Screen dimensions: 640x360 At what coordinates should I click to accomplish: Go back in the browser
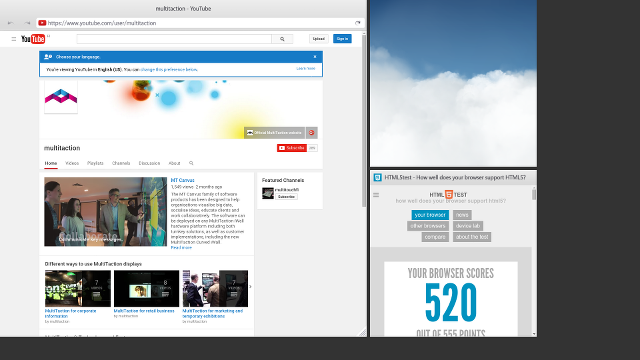[x=11, y=23]
